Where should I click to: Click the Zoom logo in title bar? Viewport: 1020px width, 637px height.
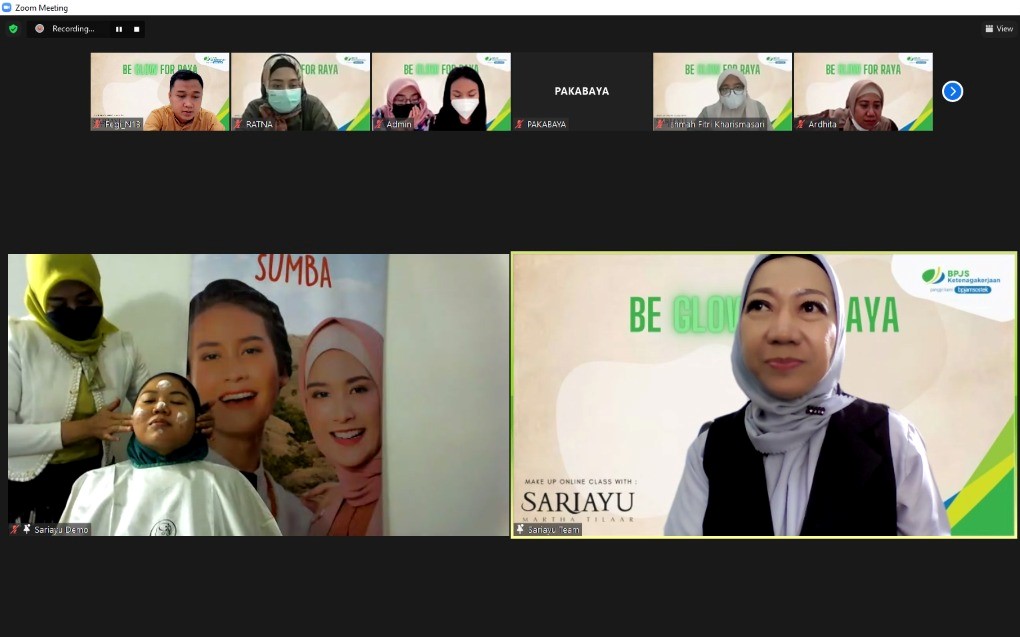pyautogui.click(x=7, y=7)
